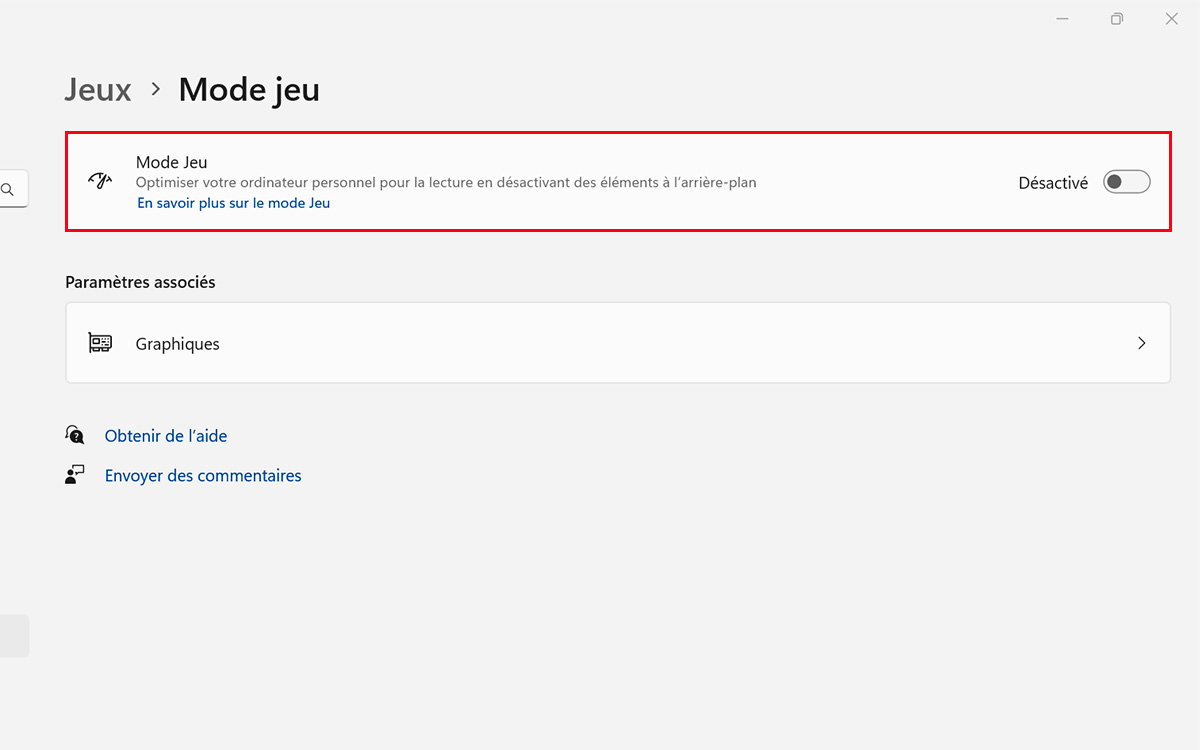Click the Mode Jeu speedometer icon

tap(100, 181)
